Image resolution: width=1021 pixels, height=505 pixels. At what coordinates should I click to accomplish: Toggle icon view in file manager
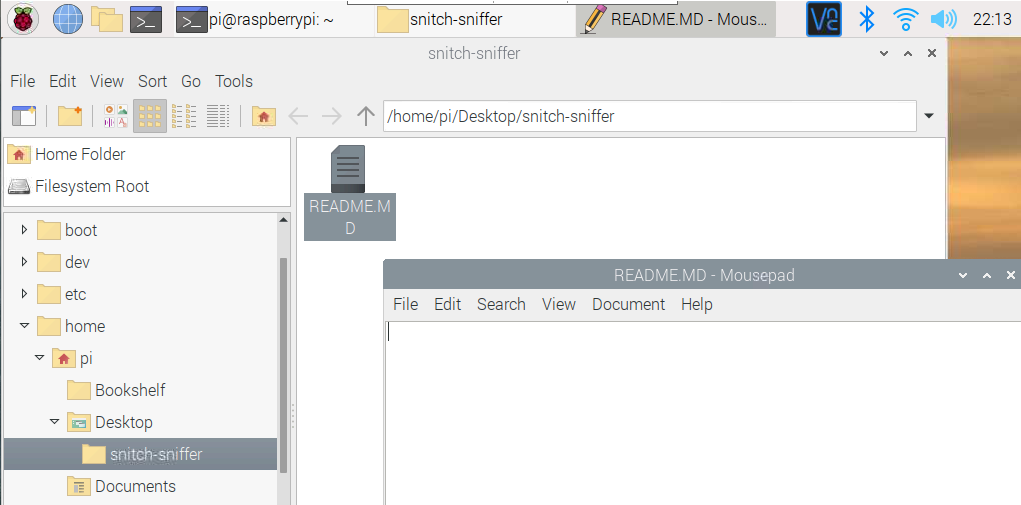tap(150, 116)
